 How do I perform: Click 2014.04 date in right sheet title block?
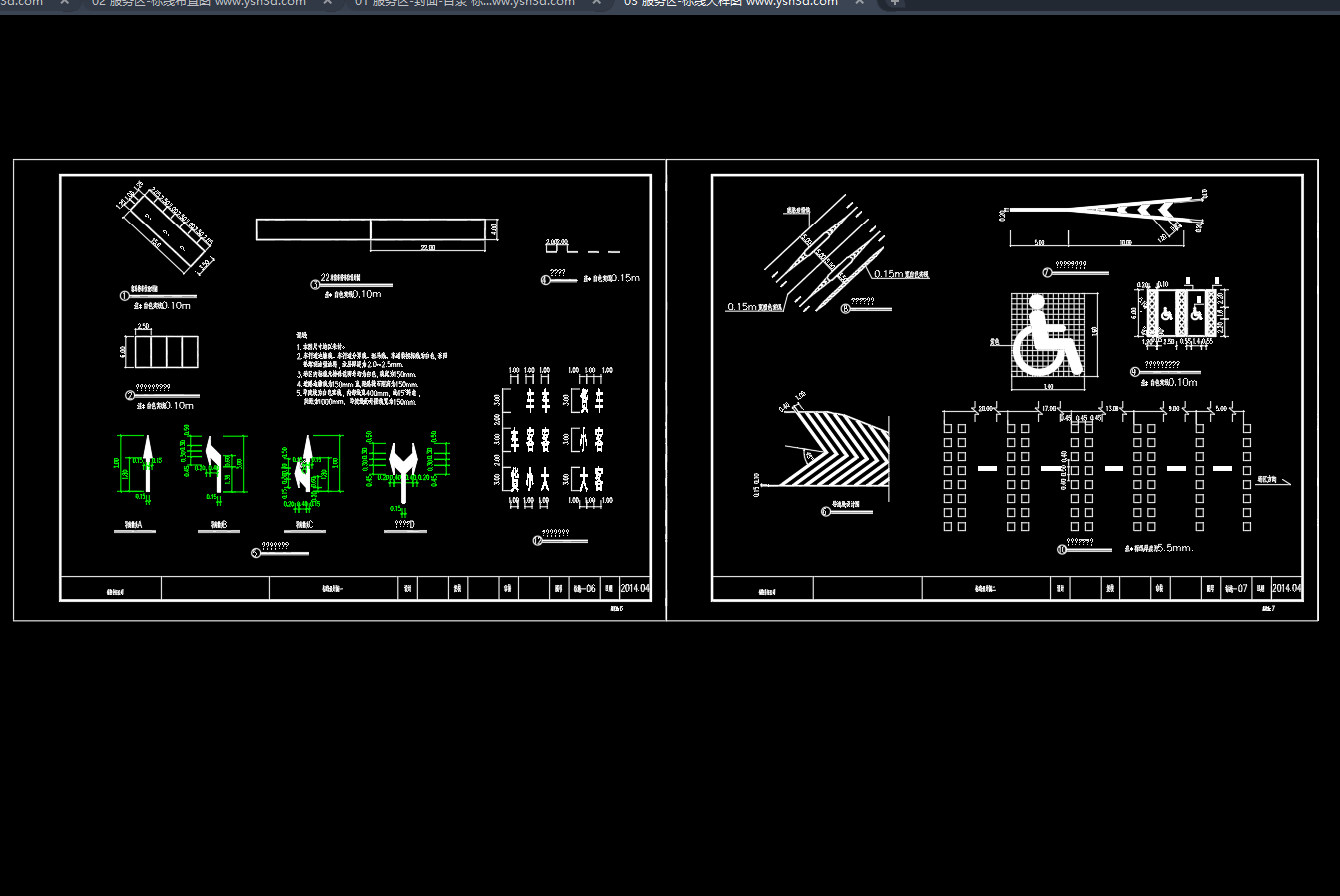point(1286,589)
